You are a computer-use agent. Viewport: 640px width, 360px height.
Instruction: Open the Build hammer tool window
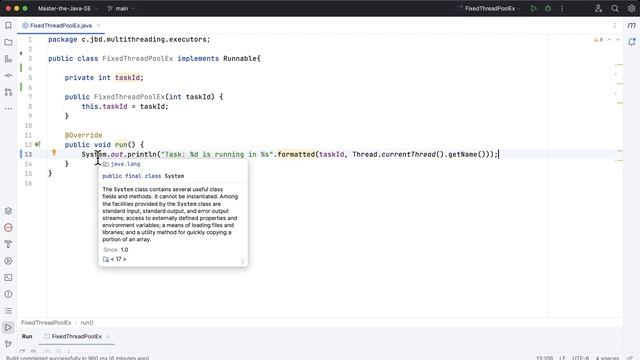coord(8,244)
